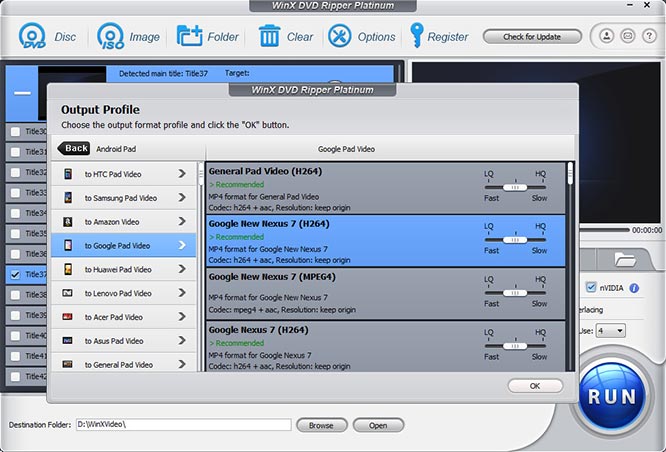This screenshot has height=452, width=666.
Task: Choose General Pad Video (H264) profile
Action: [386, 188]
